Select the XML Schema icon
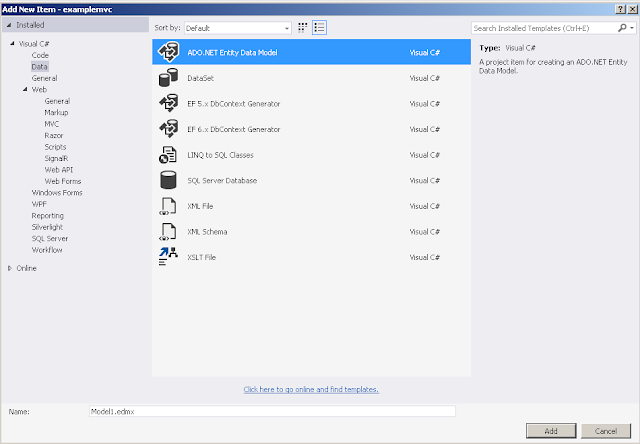The height and width of the screenshot is (444, 640). [168, 232]
